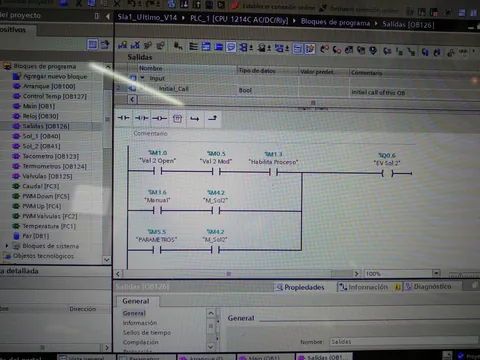Select the %M5.5 "PARAMETROS" contact
This screenshot has height=360, width=480.
pyautogui.click(x=157, y=250)
